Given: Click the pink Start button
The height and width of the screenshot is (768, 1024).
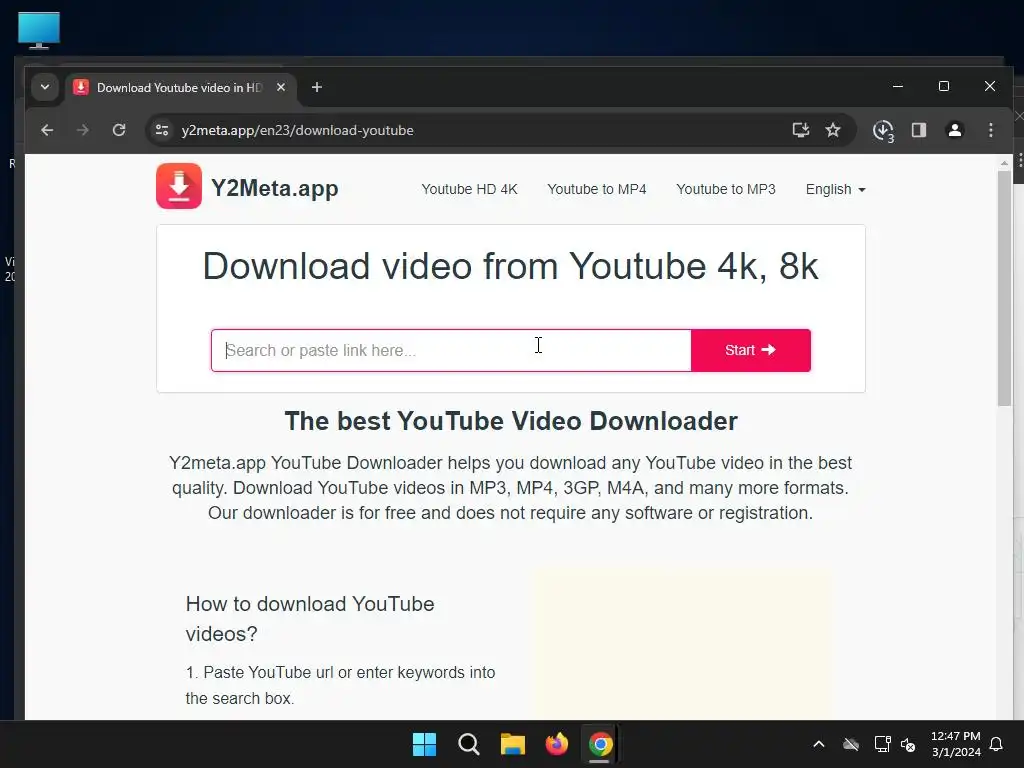Looking at the screenshot, I should pyautogui.click(x=751, y=351).
